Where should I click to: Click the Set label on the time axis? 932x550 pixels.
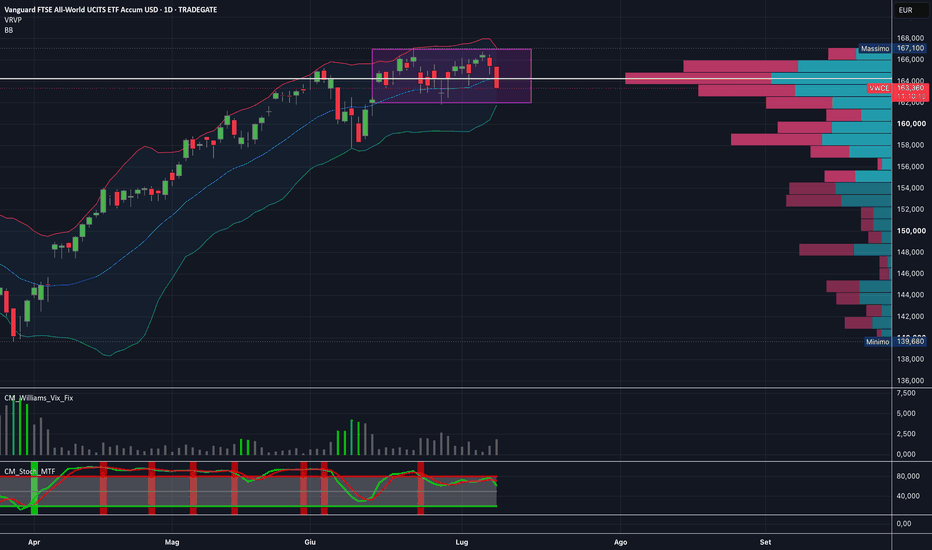click(x=766, y=542)
